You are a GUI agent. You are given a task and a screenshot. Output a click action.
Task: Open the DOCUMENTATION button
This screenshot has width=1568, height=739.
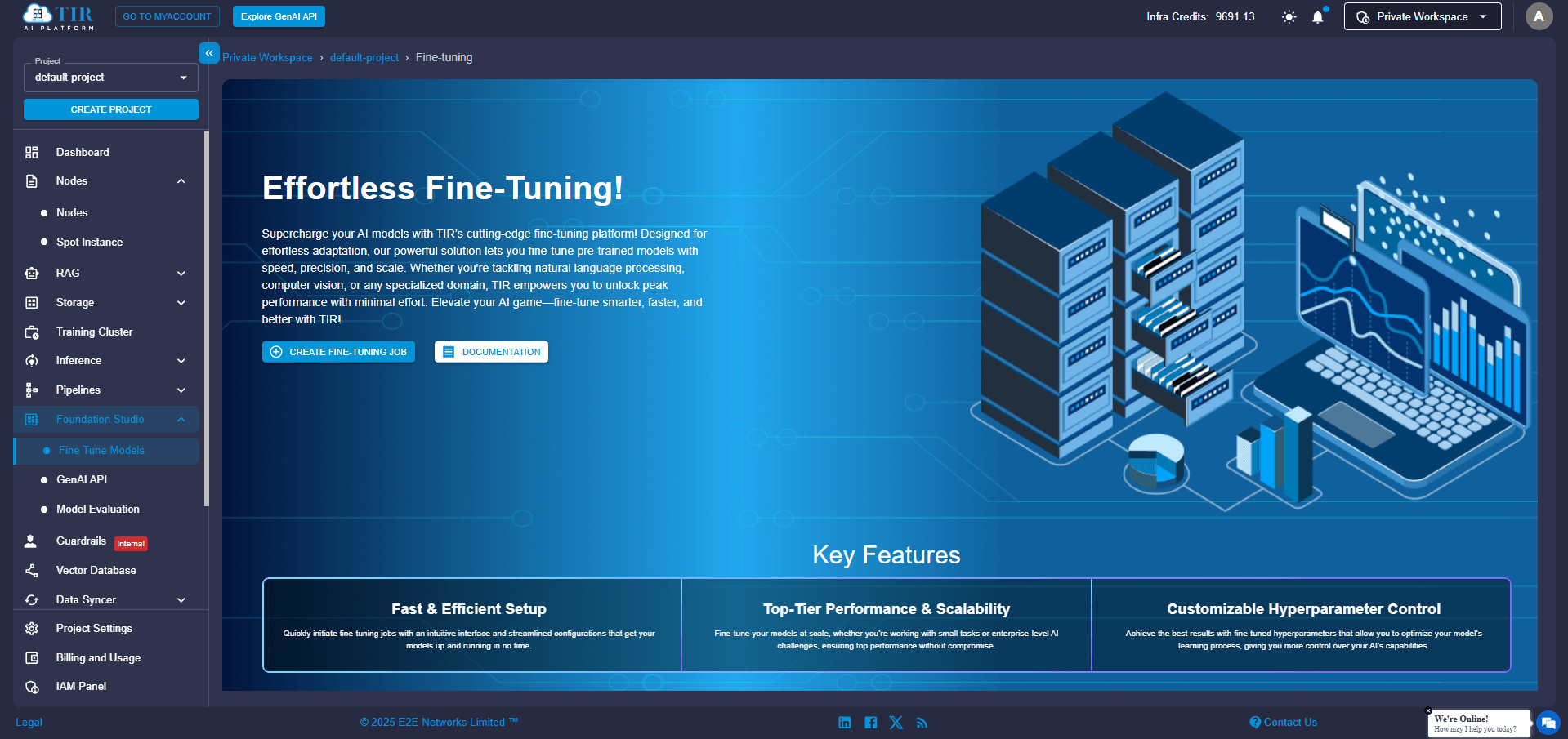pos(491,352)
